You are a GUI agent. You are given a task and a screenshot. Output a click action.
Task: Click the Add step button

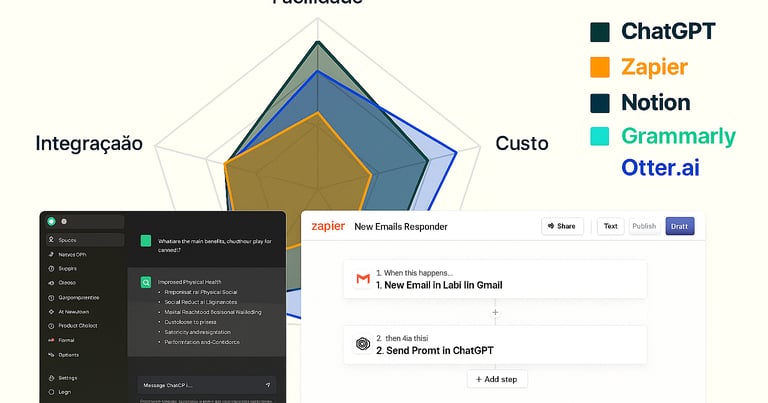[497, 379]
